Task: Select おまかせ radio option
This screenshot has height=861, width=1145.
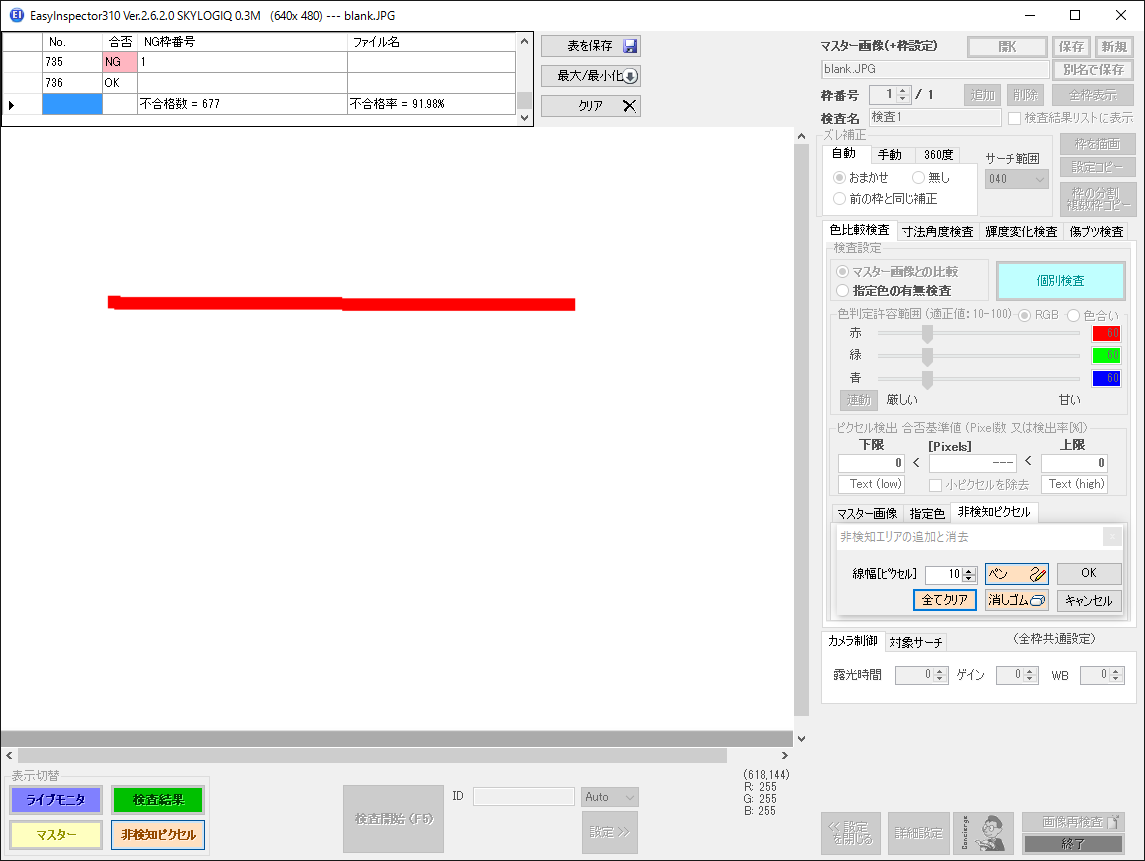Action: pyautogui.click(x=840, y=177)
